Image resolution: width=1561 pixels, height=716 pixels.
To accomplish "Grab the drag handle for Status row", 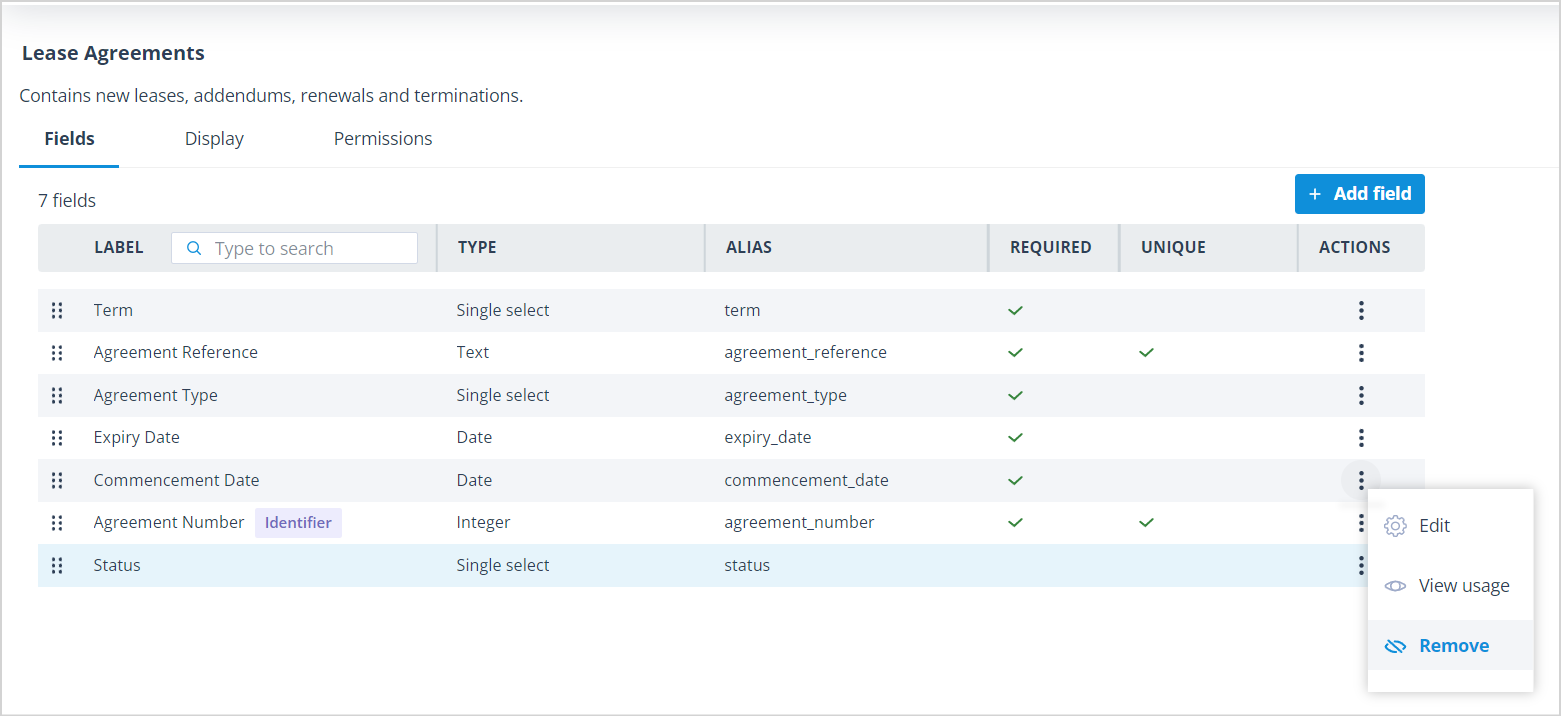I will 57,565.
